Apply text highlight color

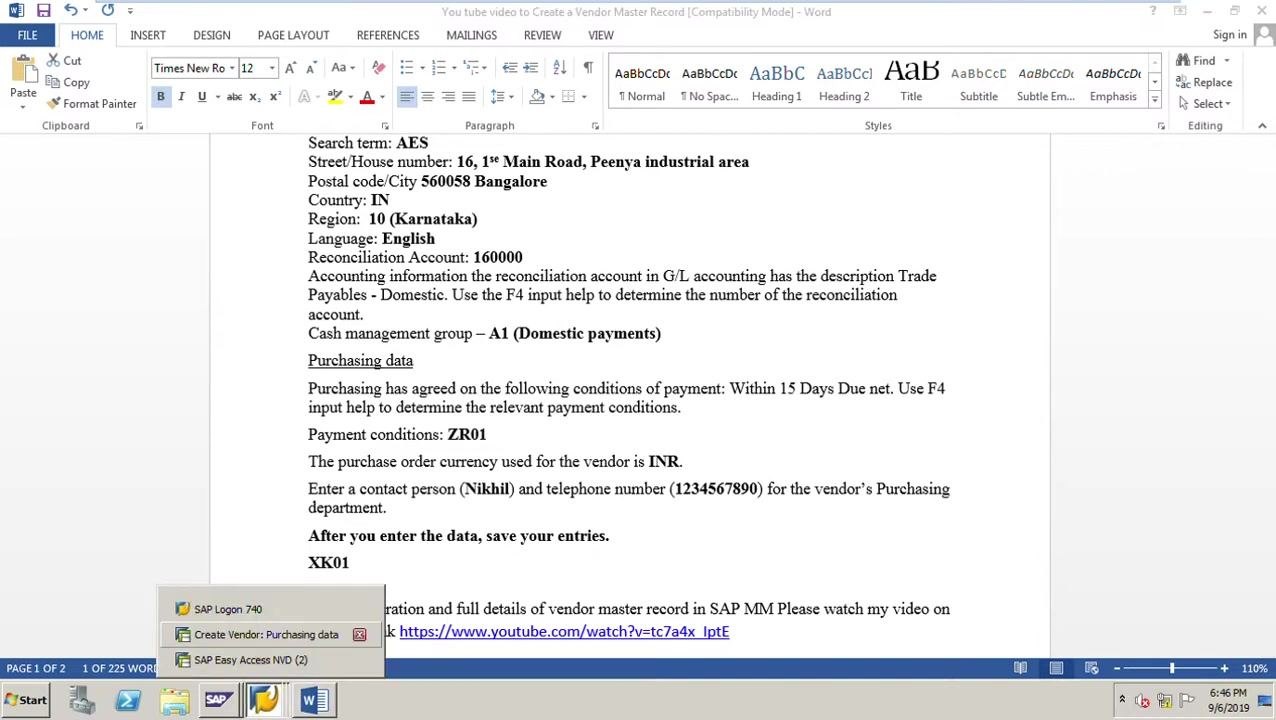coord(336,97)
